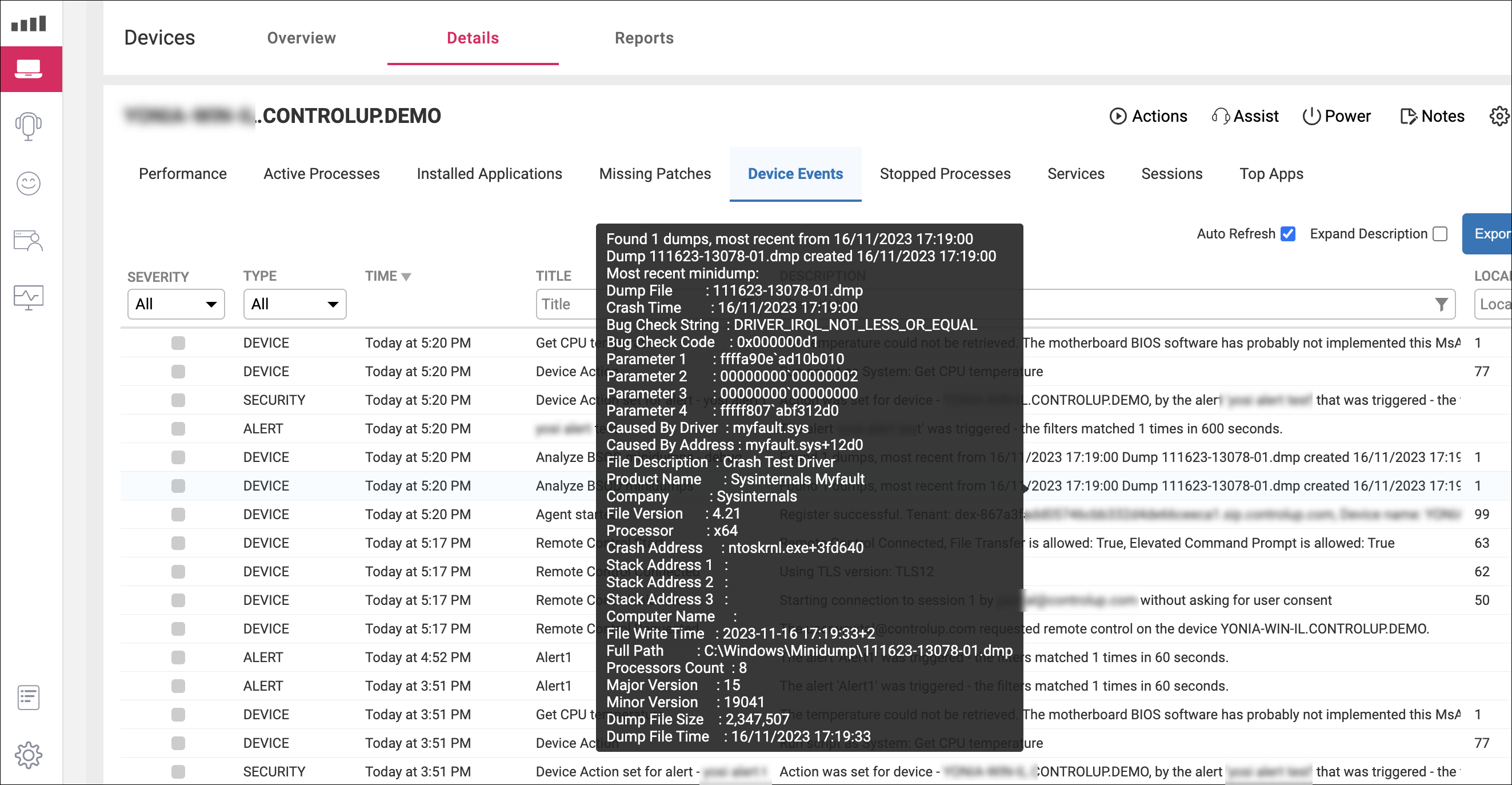Open Stopped Processes tab
This screenshot has height=785, width=1512.
click(945, 174)
